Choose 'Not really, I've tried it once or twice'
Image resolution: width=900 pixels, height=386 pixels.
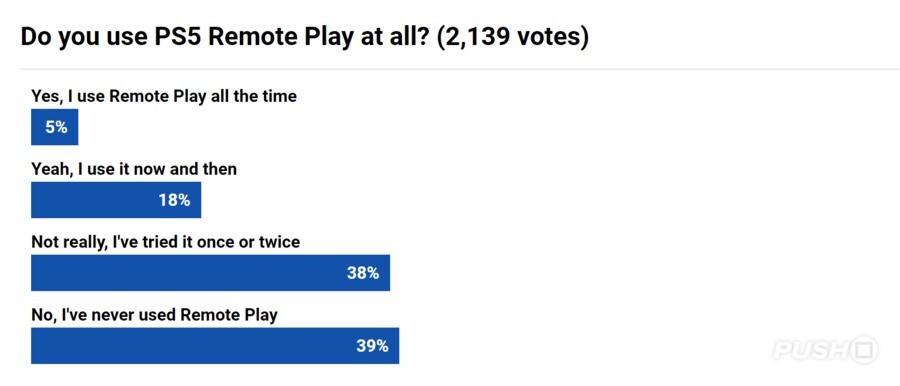click(x=165, y=242)
